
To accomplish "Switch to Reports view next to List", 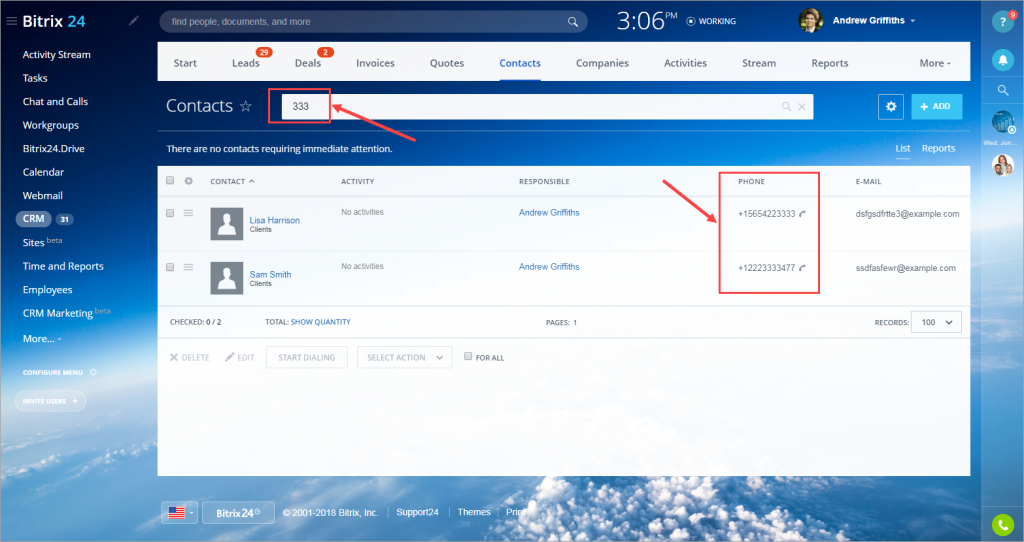I will tap(938, 148).
